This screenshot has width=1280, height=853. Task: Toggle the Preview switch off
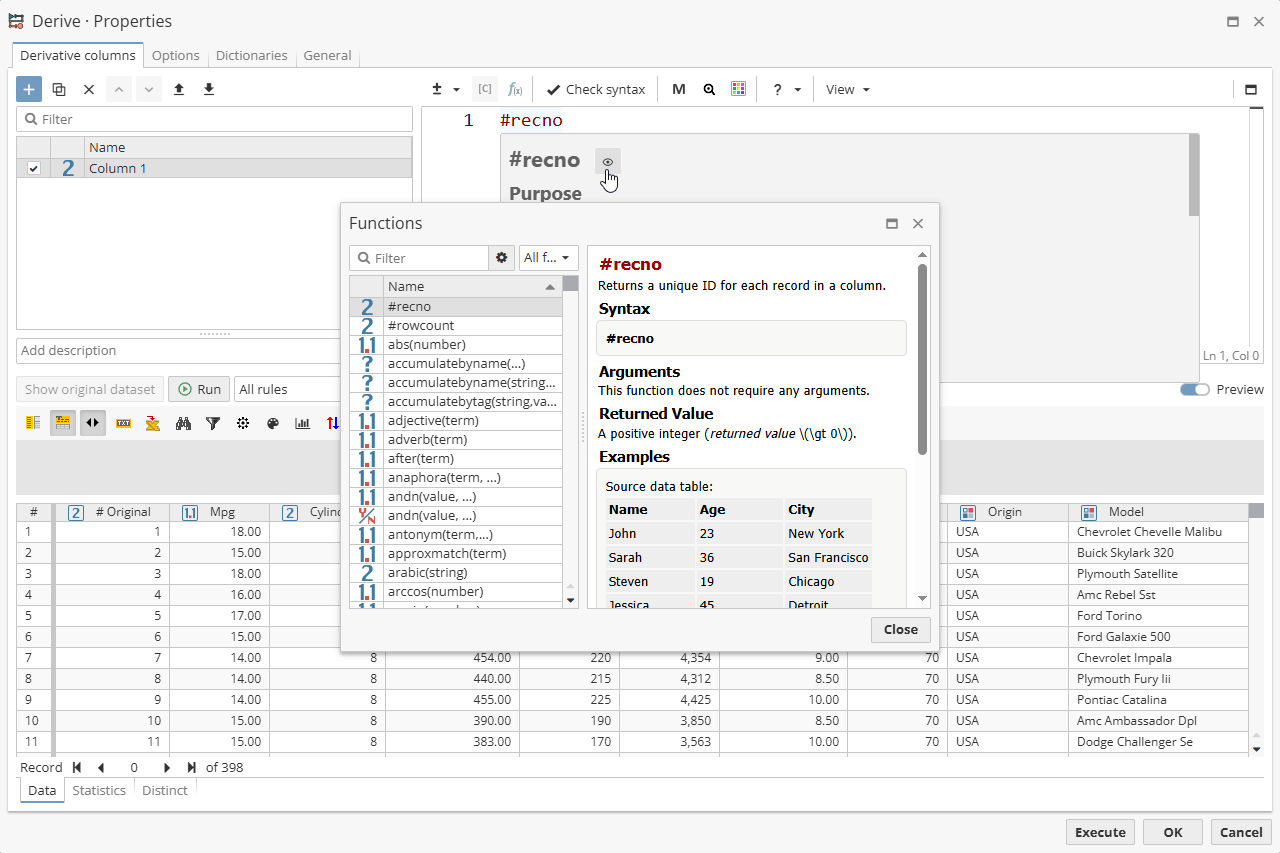click(x=1194, y=389)
